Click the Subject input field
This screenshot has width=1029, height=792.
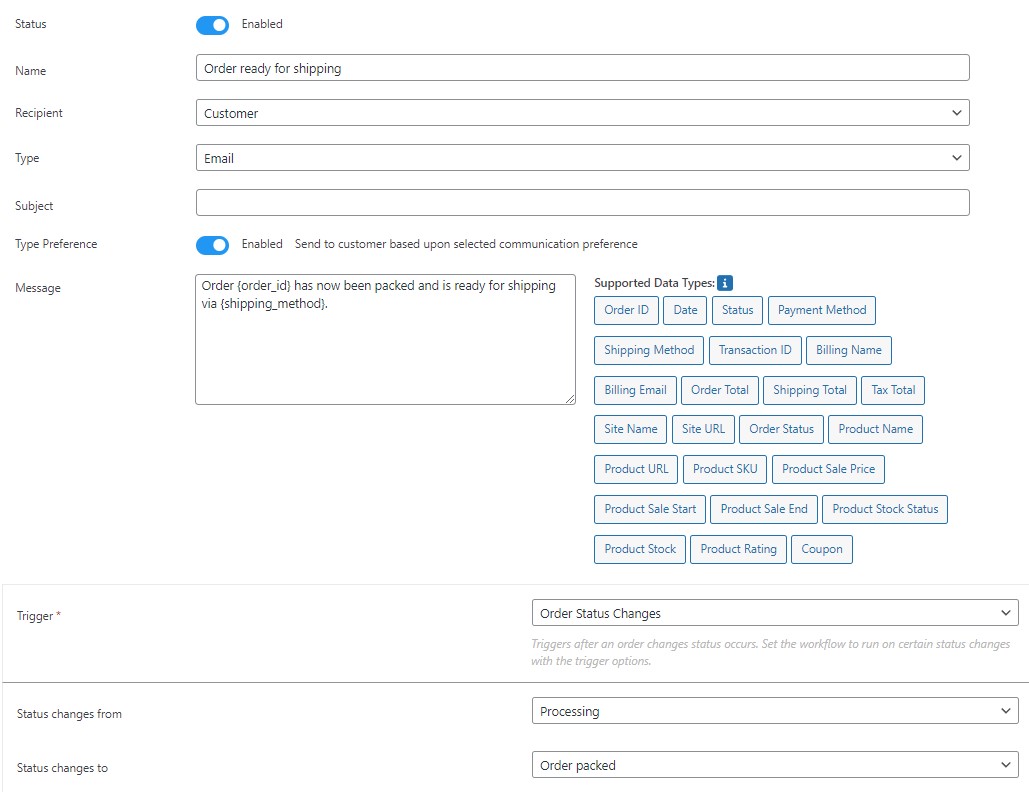583,202
